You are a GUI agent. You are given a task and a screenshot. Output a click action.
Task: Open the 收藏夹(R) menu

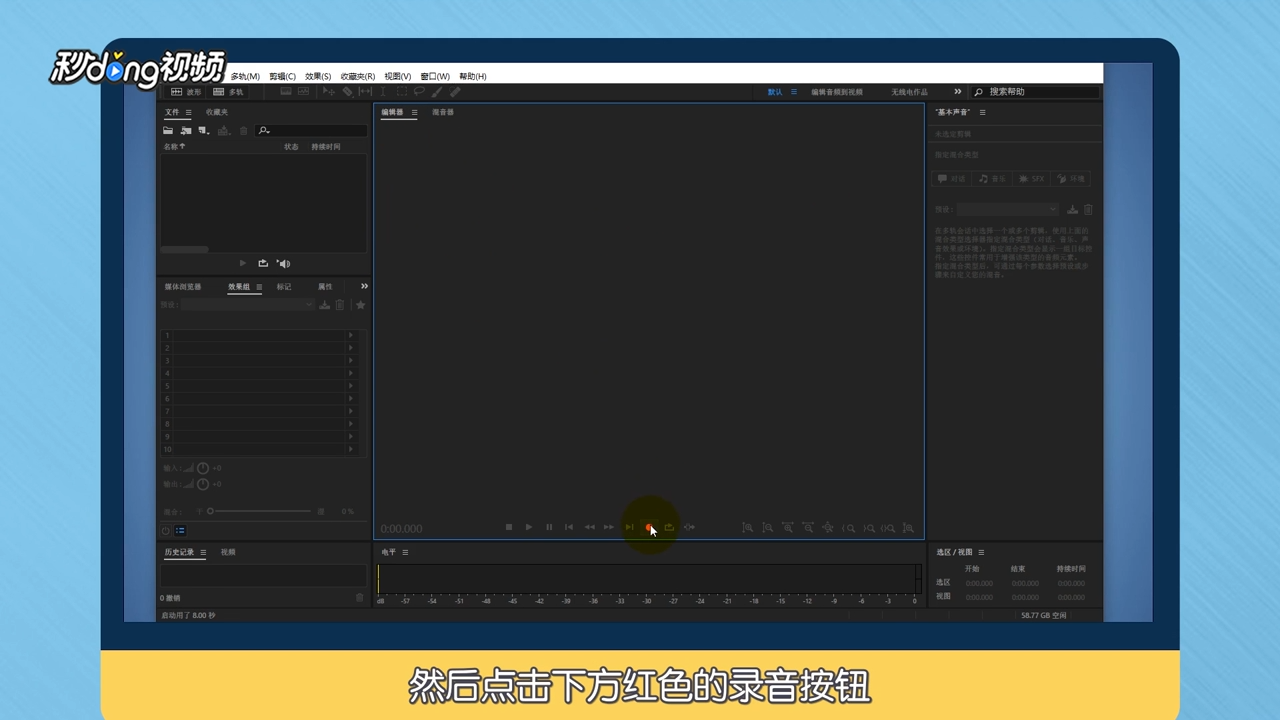(x=357, y=76)
